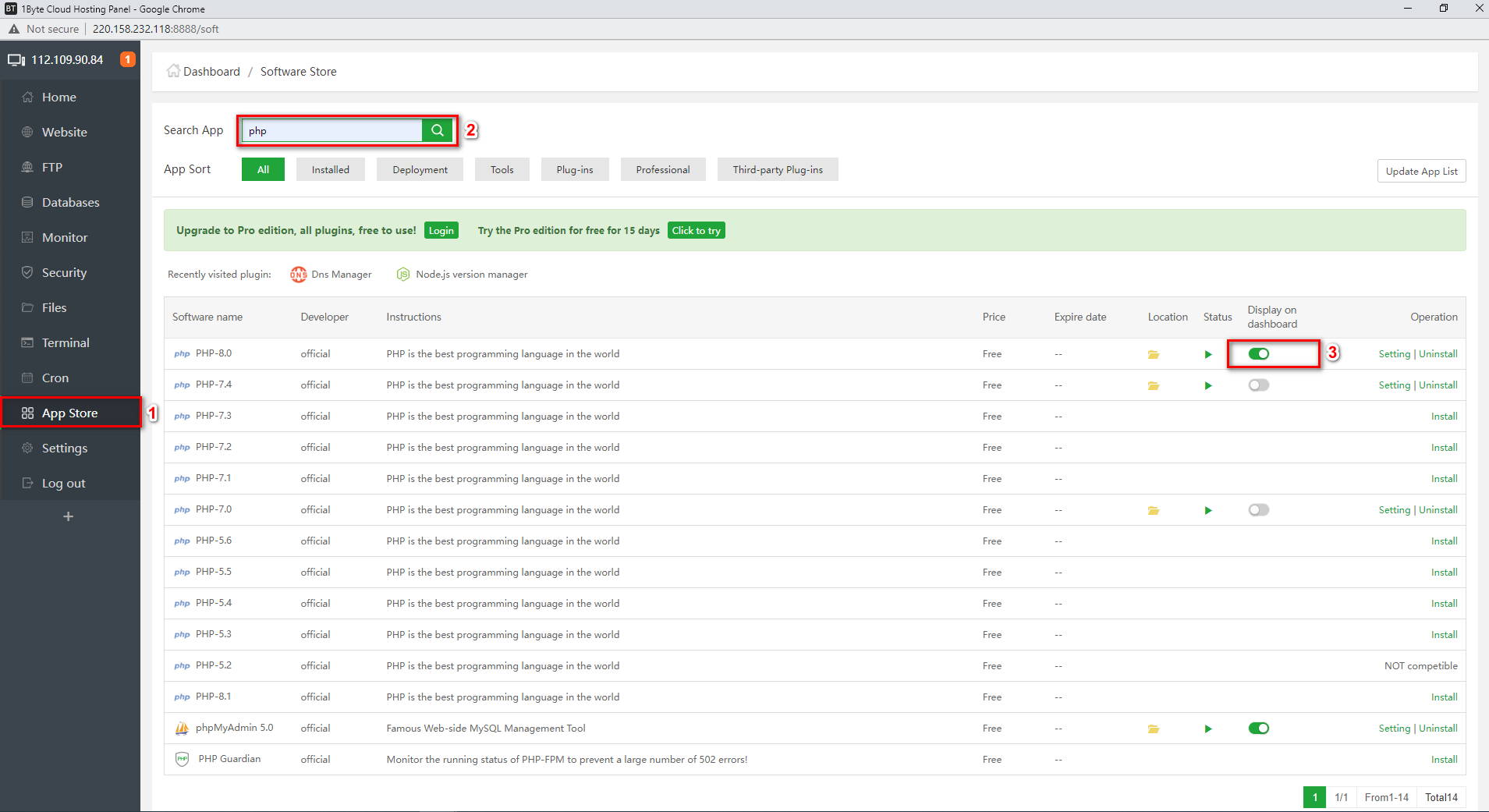Select the Plug-ins app sort tab

[x=575, y=169]
